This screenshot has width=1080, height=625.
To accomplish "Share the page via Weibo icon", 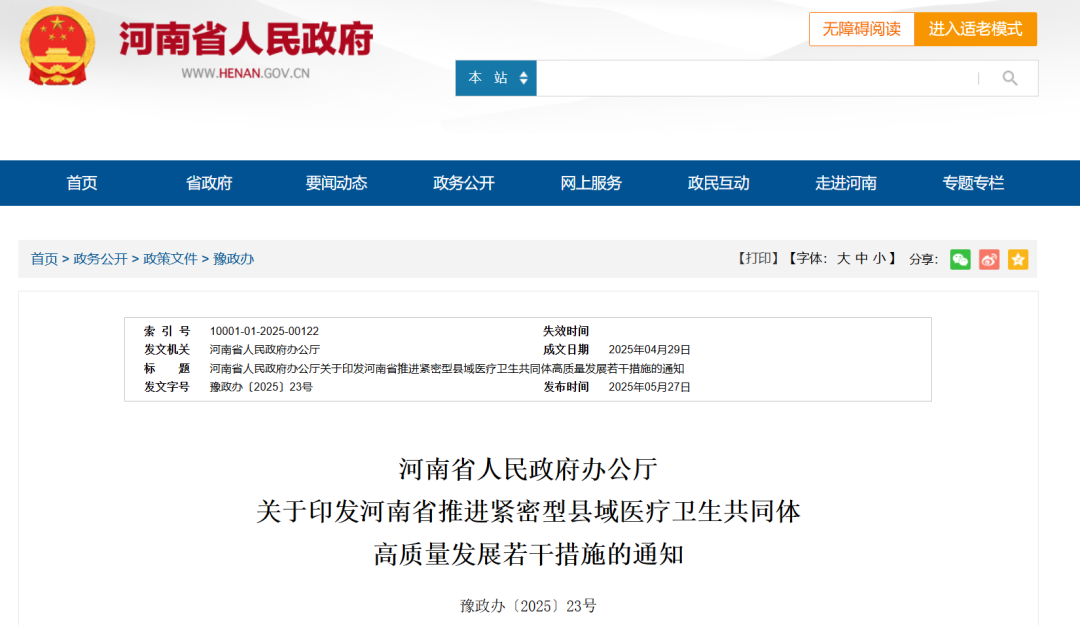I will click(989, 259).
